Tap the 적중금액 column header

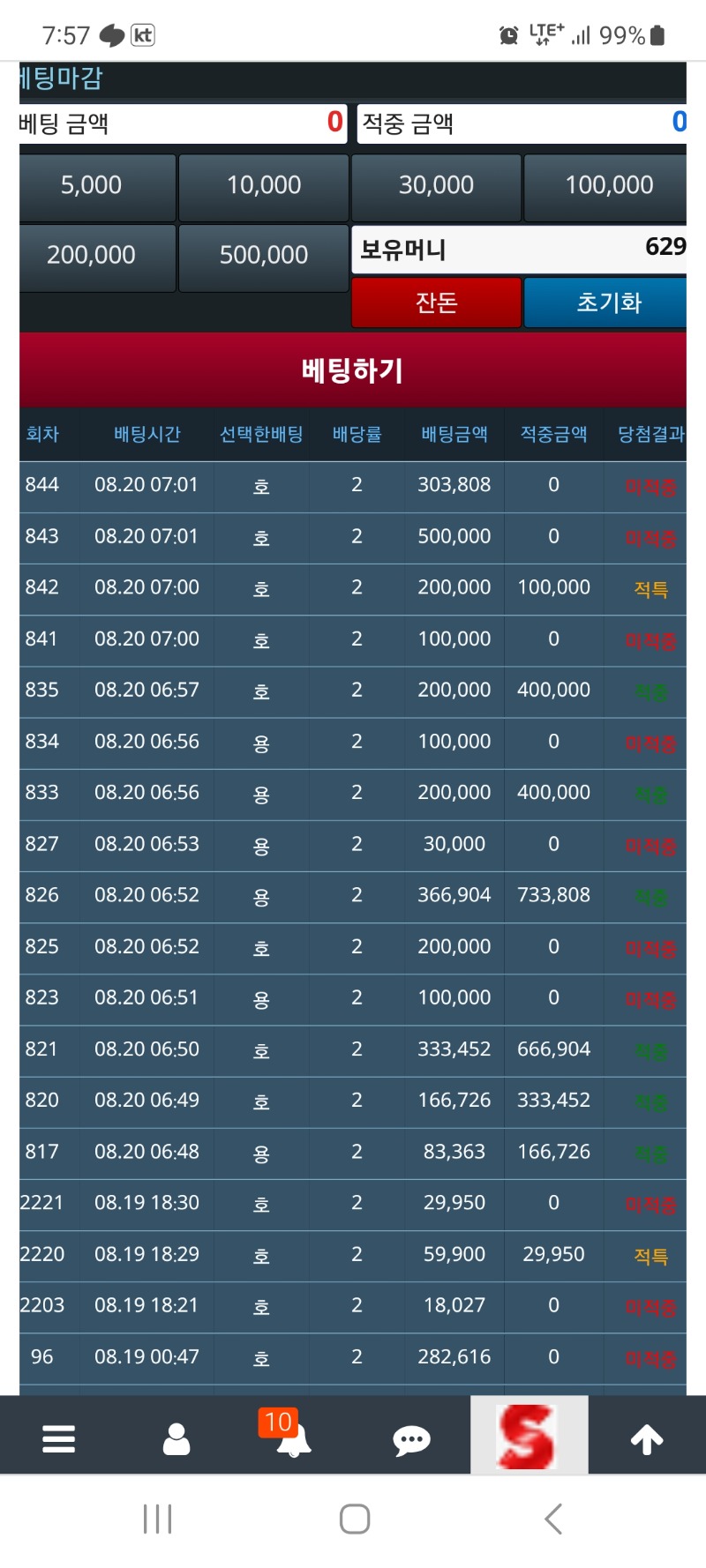point(553,434)
